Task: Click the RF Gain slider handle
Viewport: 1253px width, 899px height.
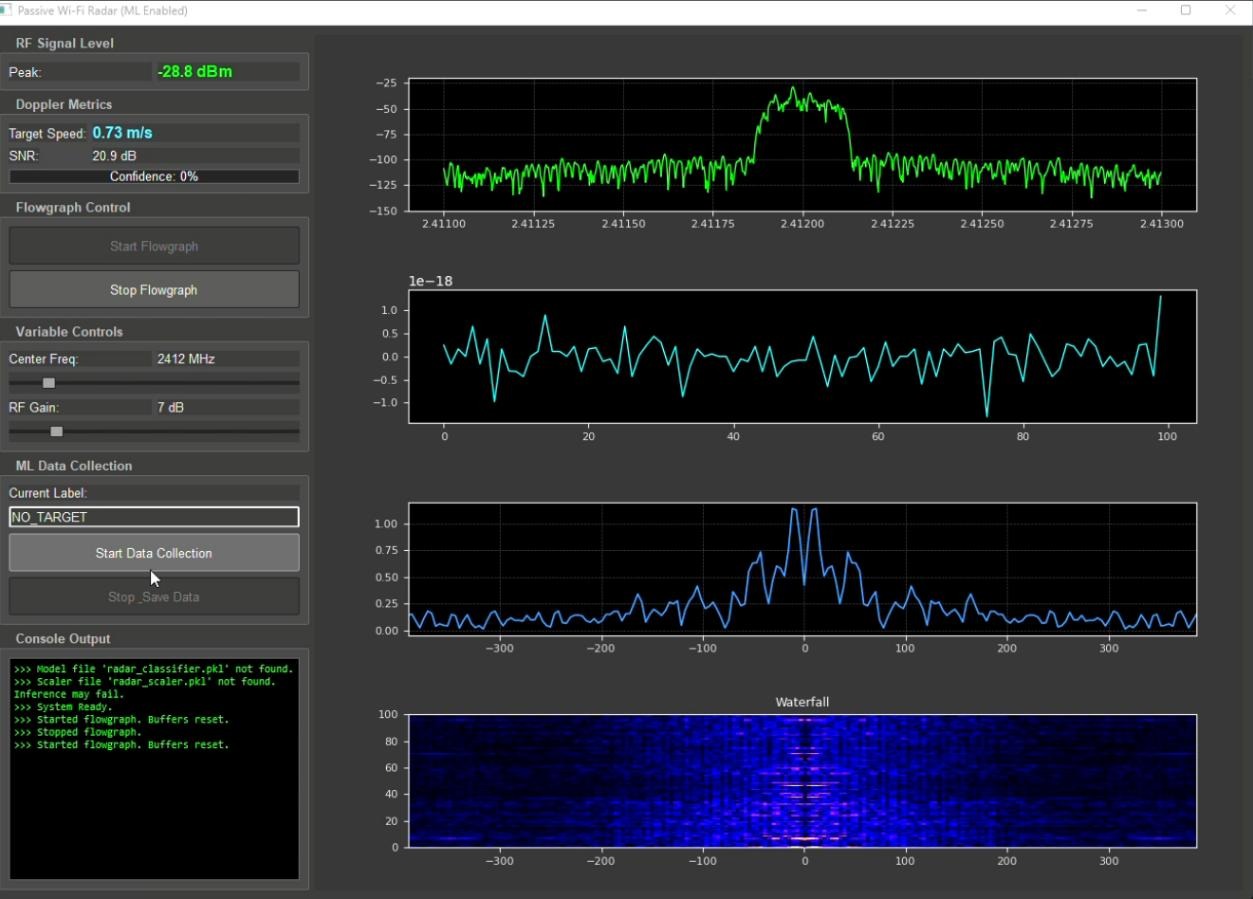Action: [x=56, y=431]
